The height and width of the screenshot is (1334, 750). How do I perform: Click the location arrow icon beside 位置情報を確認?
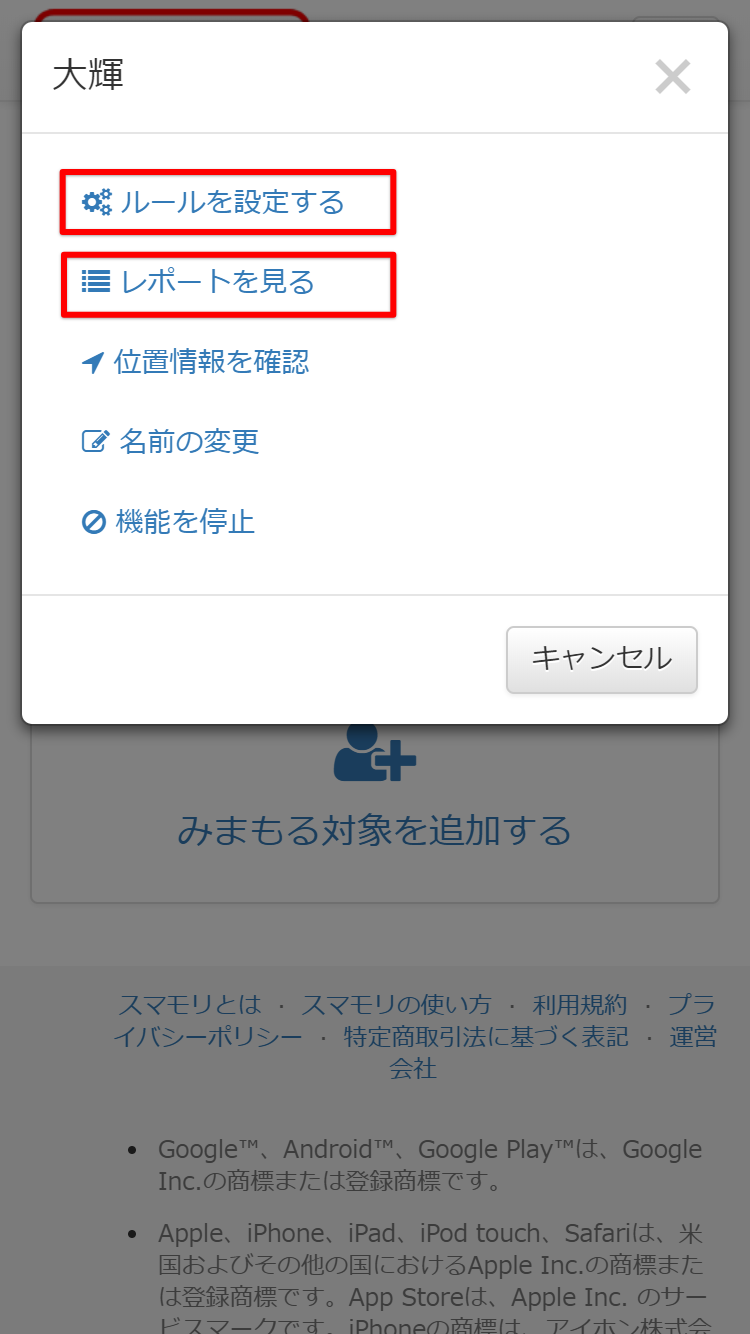(93, 363)
